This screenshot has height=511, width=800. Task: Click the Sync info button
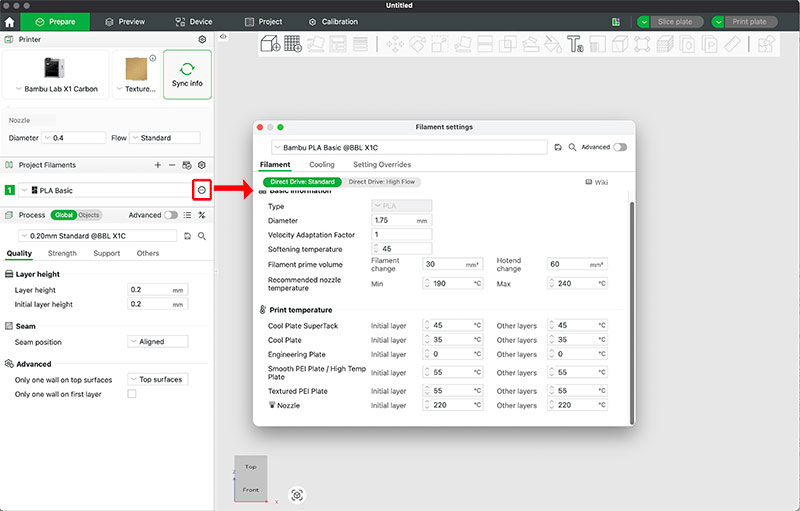[x=187, y=74]
